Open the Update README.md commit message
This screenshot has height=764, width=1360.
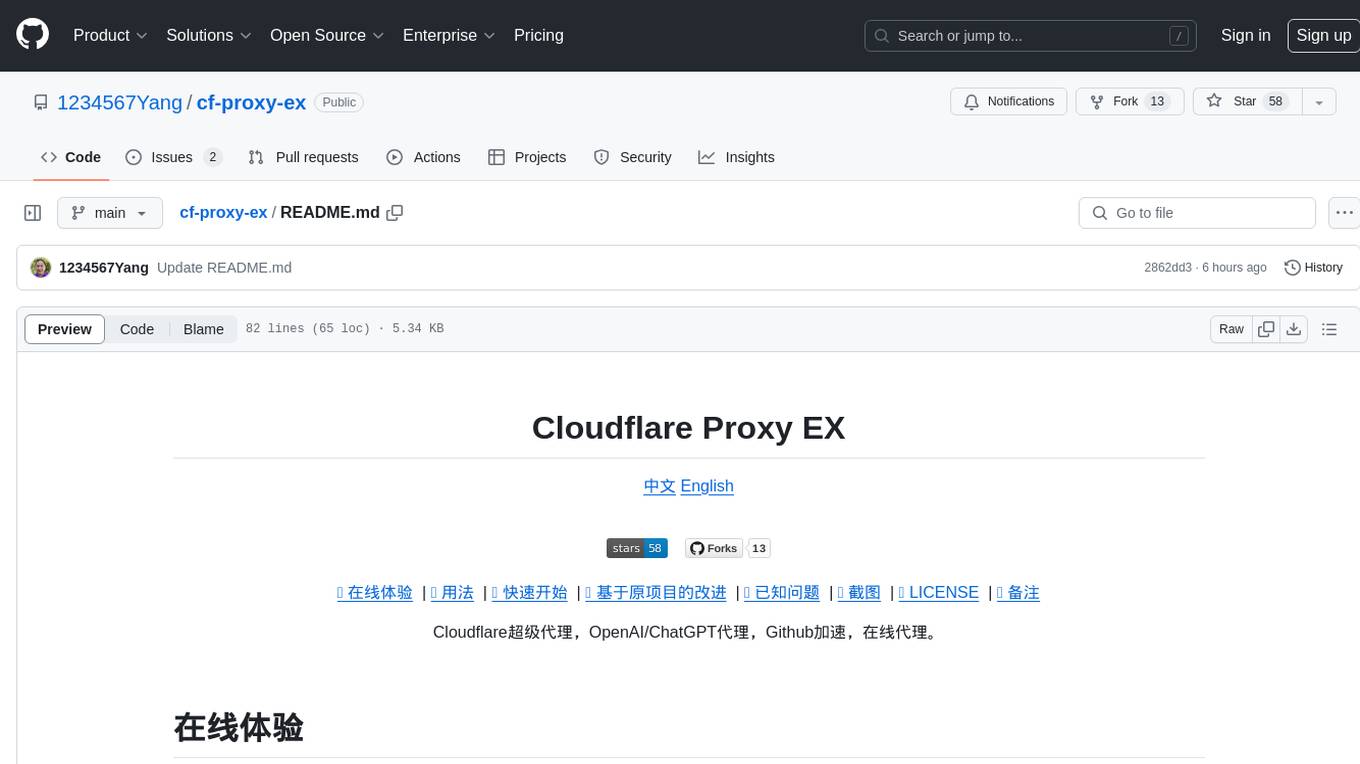(224, 267)
